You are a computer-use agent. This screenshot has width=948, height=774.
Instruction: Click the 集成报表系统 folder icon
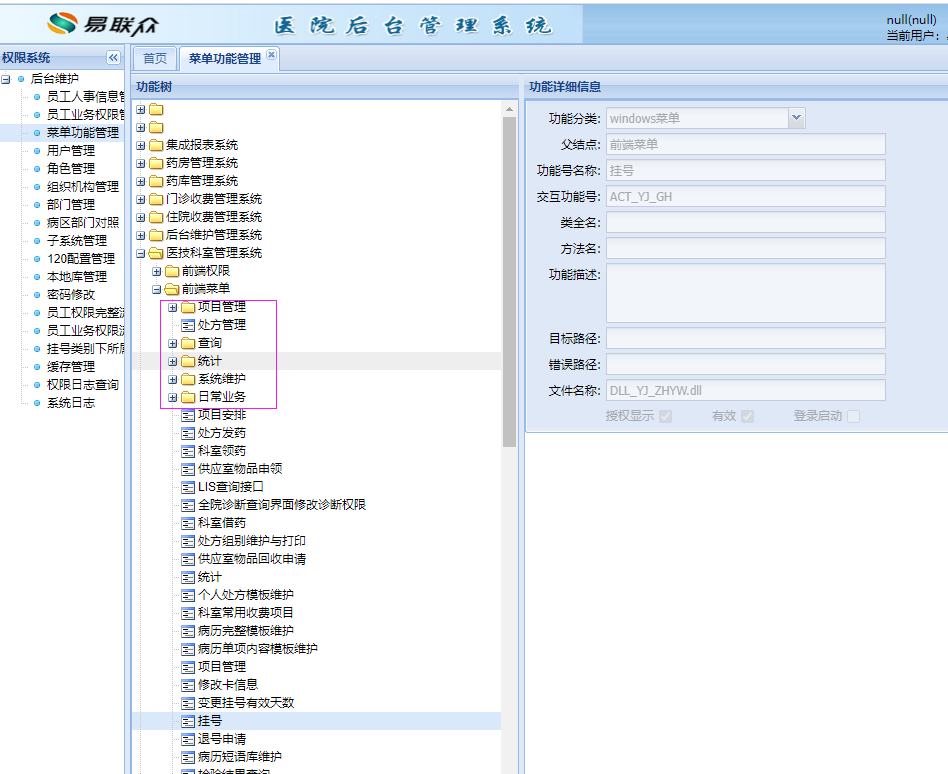click(156, 145)
